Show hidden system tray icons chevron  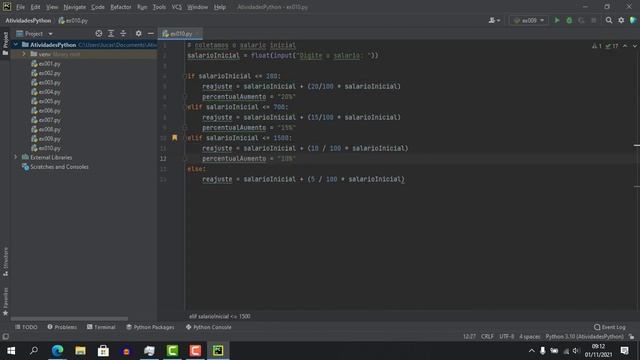coord(531,351)
